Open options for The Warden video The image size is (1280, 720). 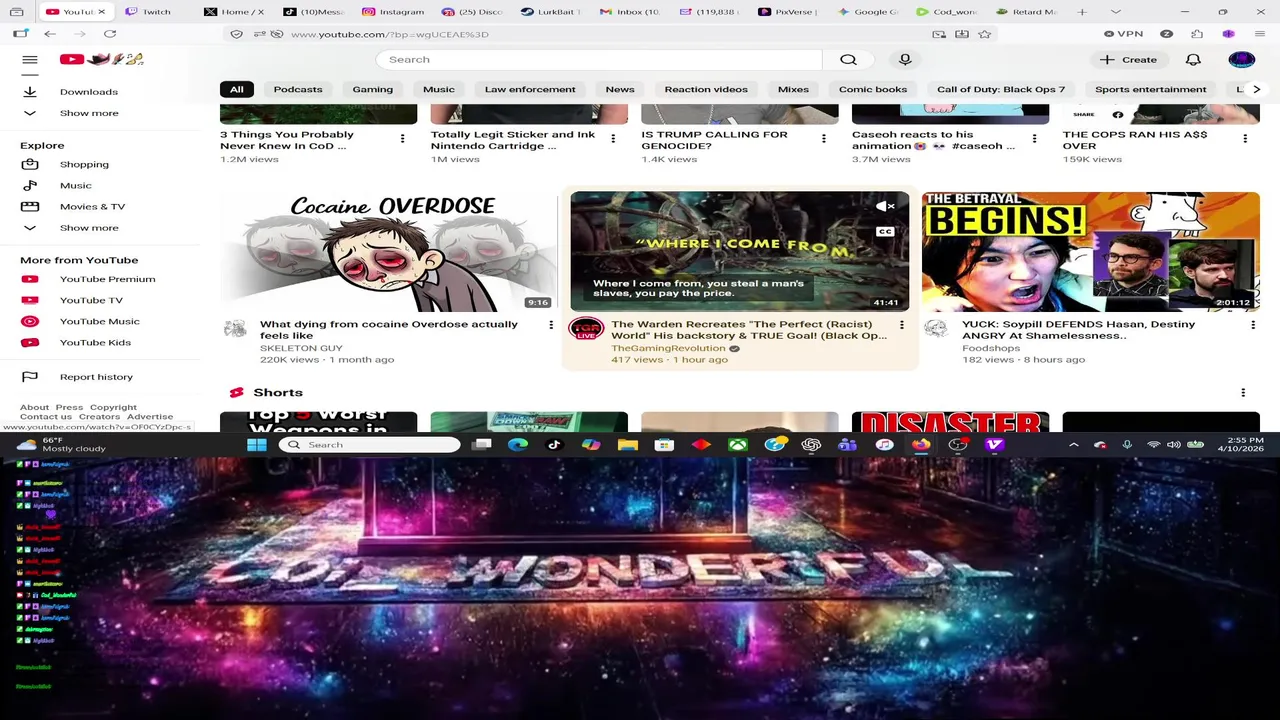902,325
